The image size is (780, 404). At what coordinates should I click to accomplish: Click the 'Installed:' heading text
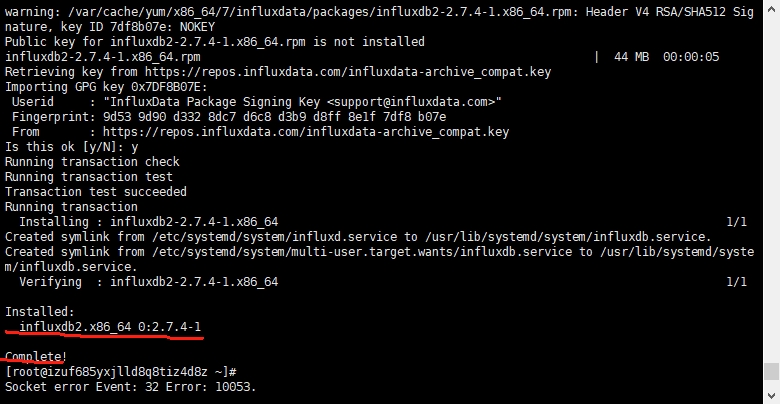pyautogui.click(x=39, y=312)
